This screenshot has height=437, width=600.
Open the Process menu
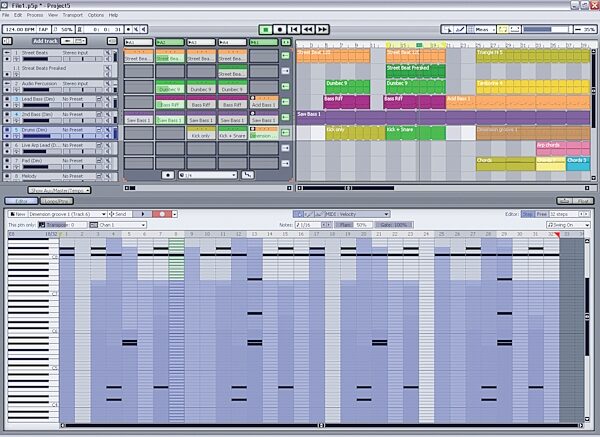click(35, 15)
